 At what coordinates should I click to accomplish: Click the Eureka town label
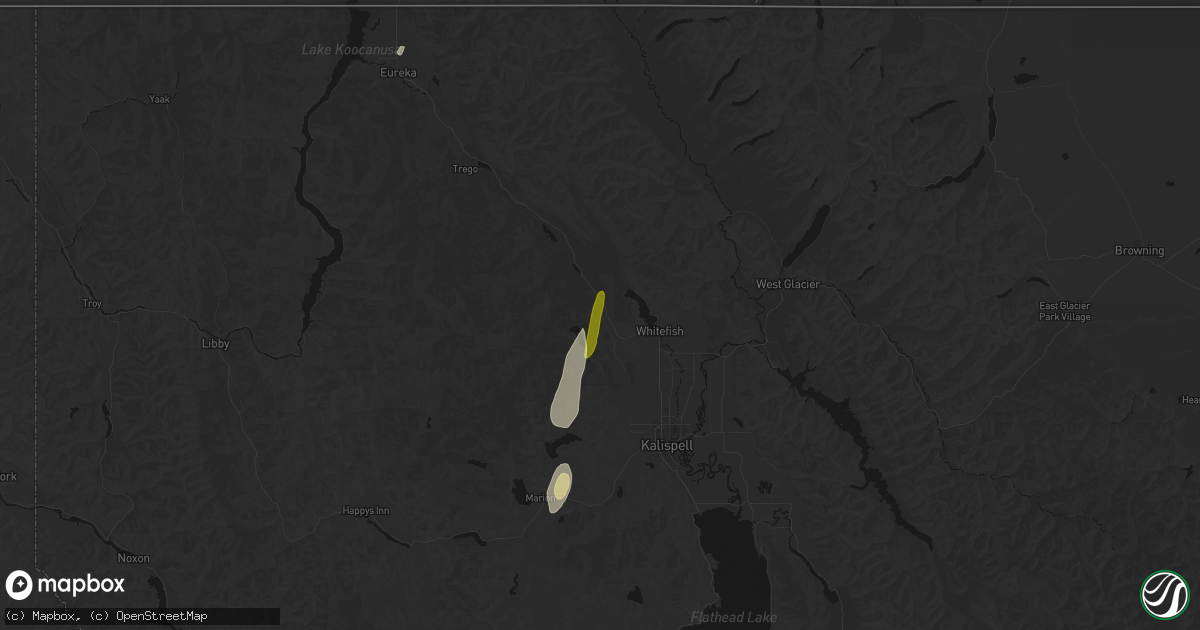pos(398,73)
